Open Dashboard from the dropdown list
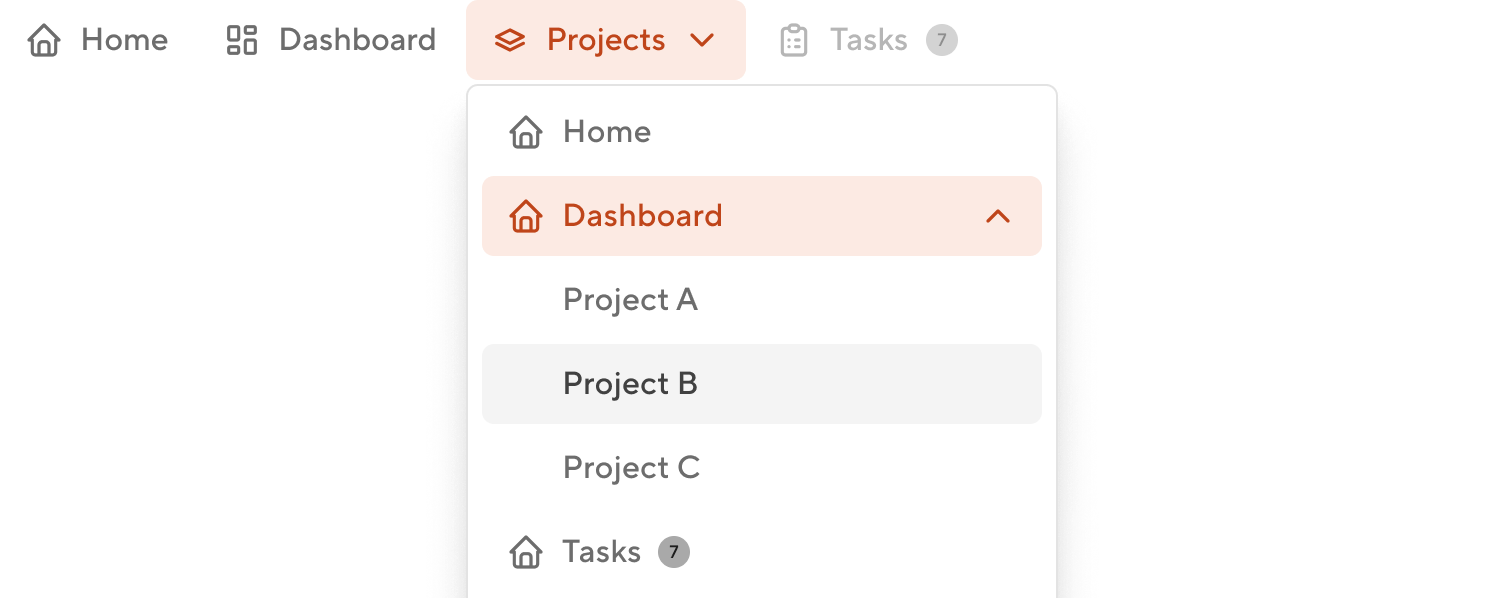Viewport: 1512px width, 598px height. 642,216
